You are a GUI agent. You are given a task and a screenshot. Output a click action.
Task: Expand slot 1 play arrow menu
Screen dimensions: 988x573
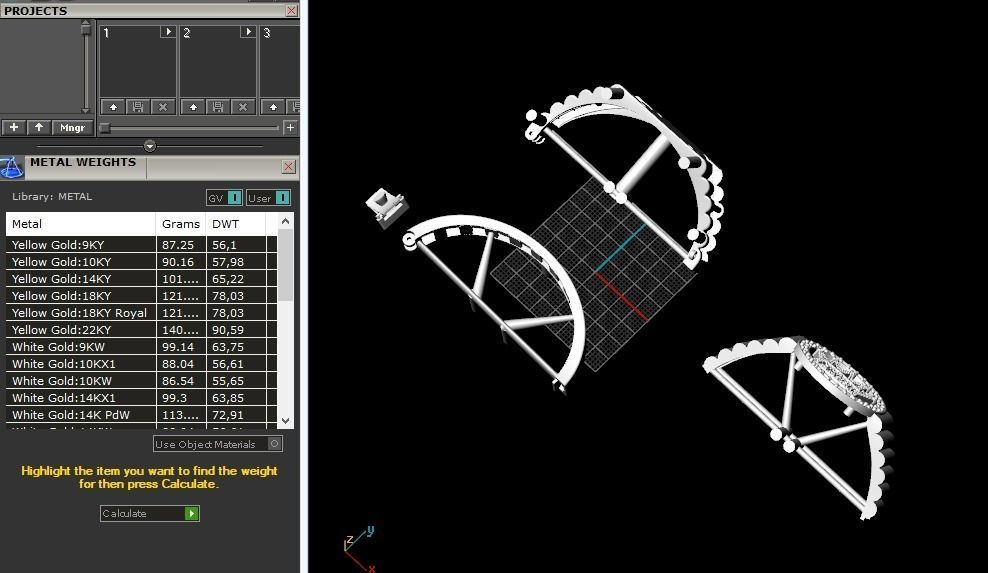(x=168, y=32)
